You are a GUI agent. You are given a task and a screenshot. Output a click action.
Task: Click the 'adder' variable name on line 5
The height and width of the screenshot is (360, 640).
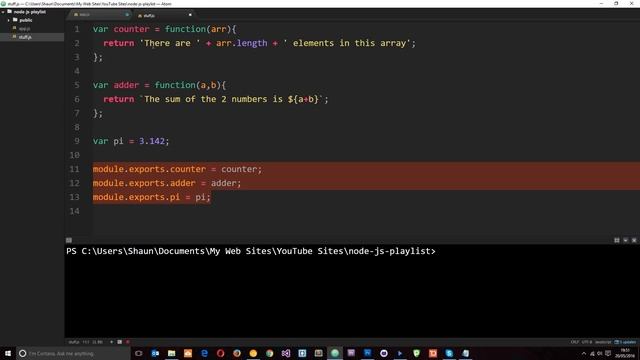pos(126,85)
